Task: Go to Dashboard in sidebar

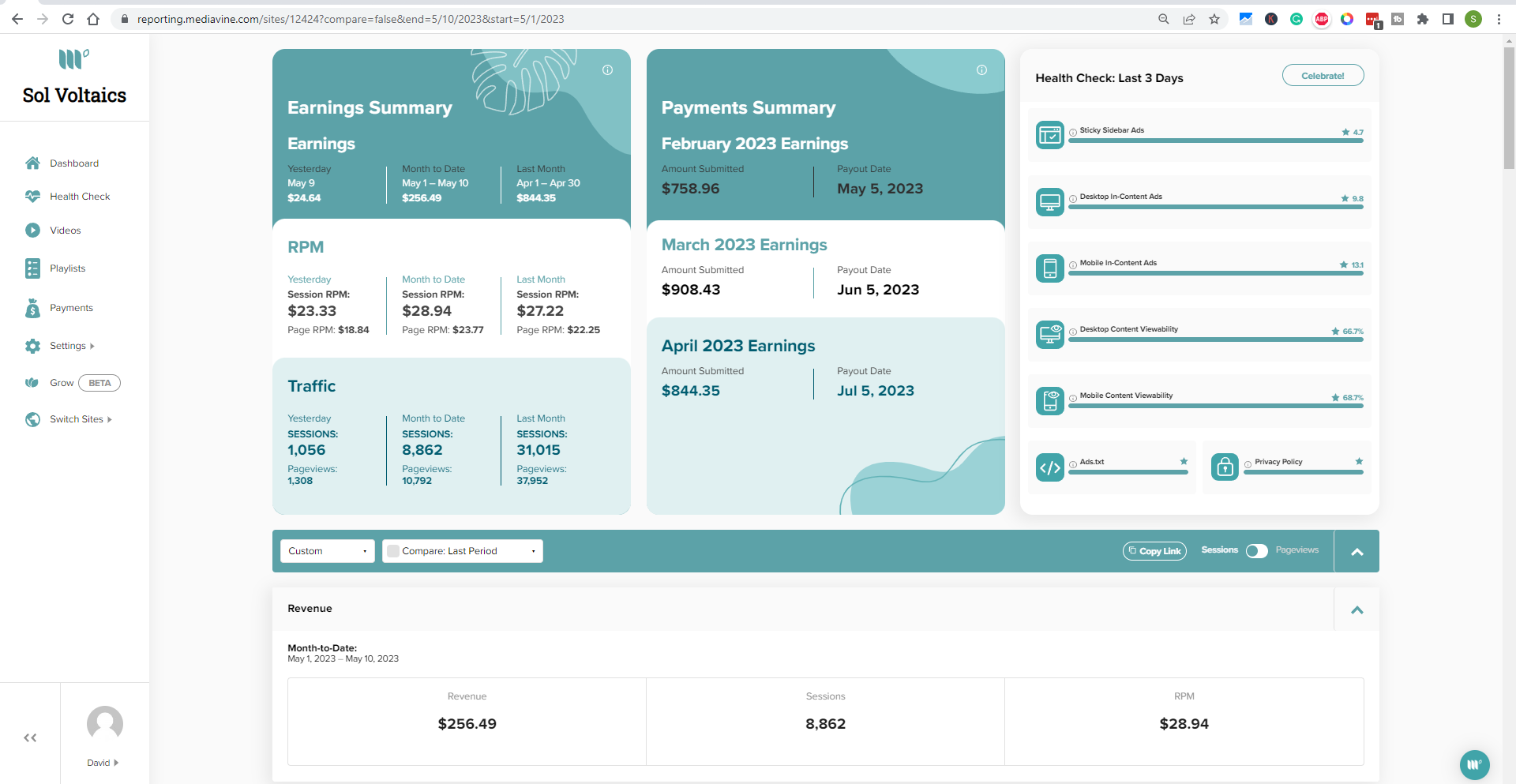Action: pos(74,163)
